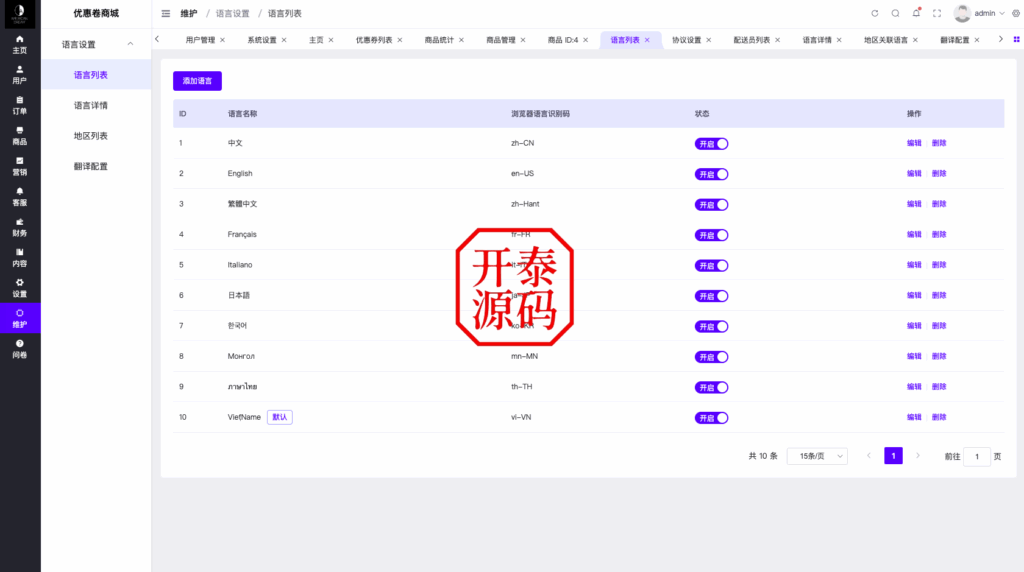This screenshot has height=572, width=1024.
Task: Open the 设置 settings sidebar icon
Action: [x=20, y=288]
